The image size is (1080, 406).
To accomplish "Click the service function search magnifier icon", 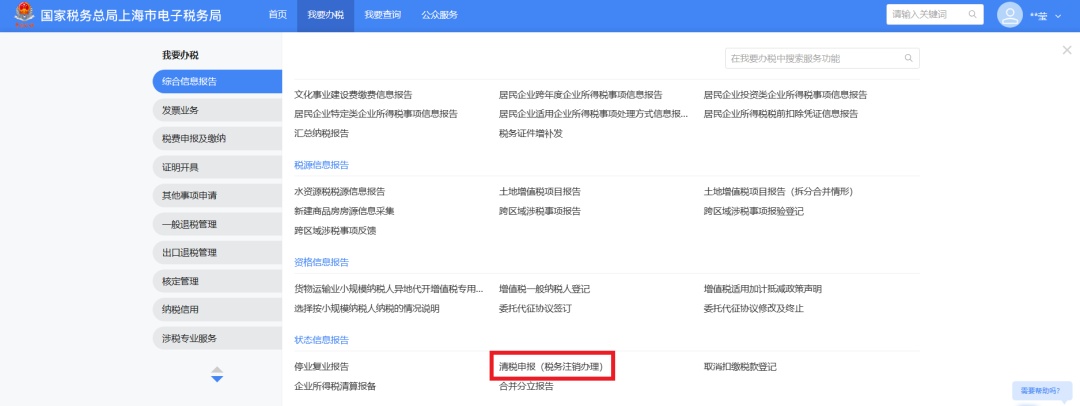I will pos(908,59).
